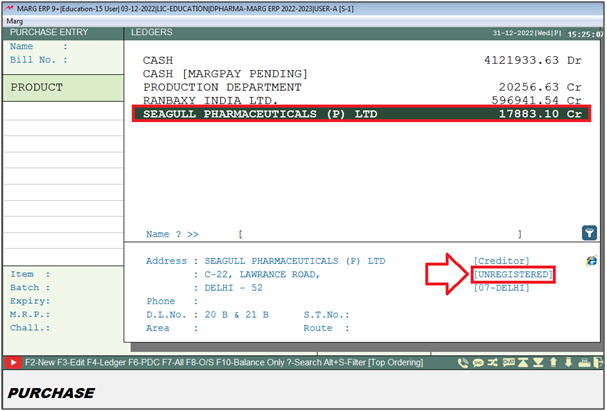
Task: Click the 20256.63 Cr balance
Action: [540, 87]
